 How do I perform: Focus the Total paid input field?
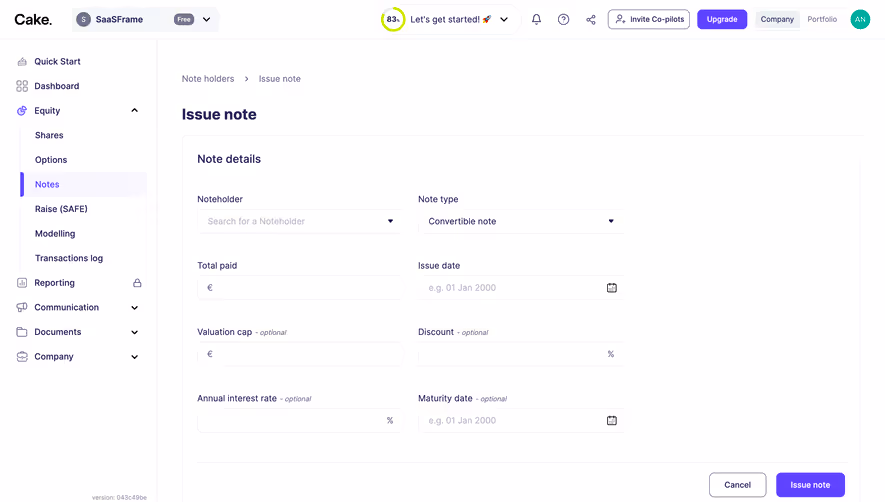point(299,288)
